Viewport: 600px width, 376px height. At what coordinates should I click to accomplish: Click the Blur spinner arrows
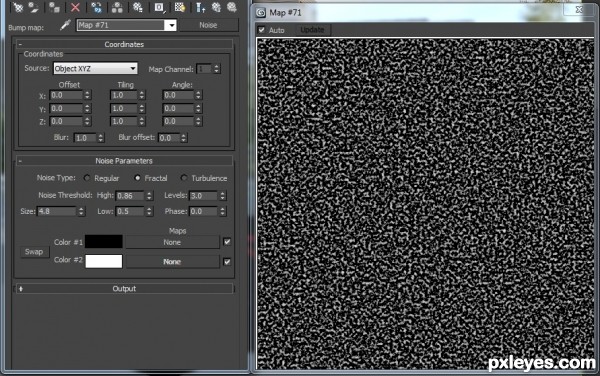pos(101,138)
